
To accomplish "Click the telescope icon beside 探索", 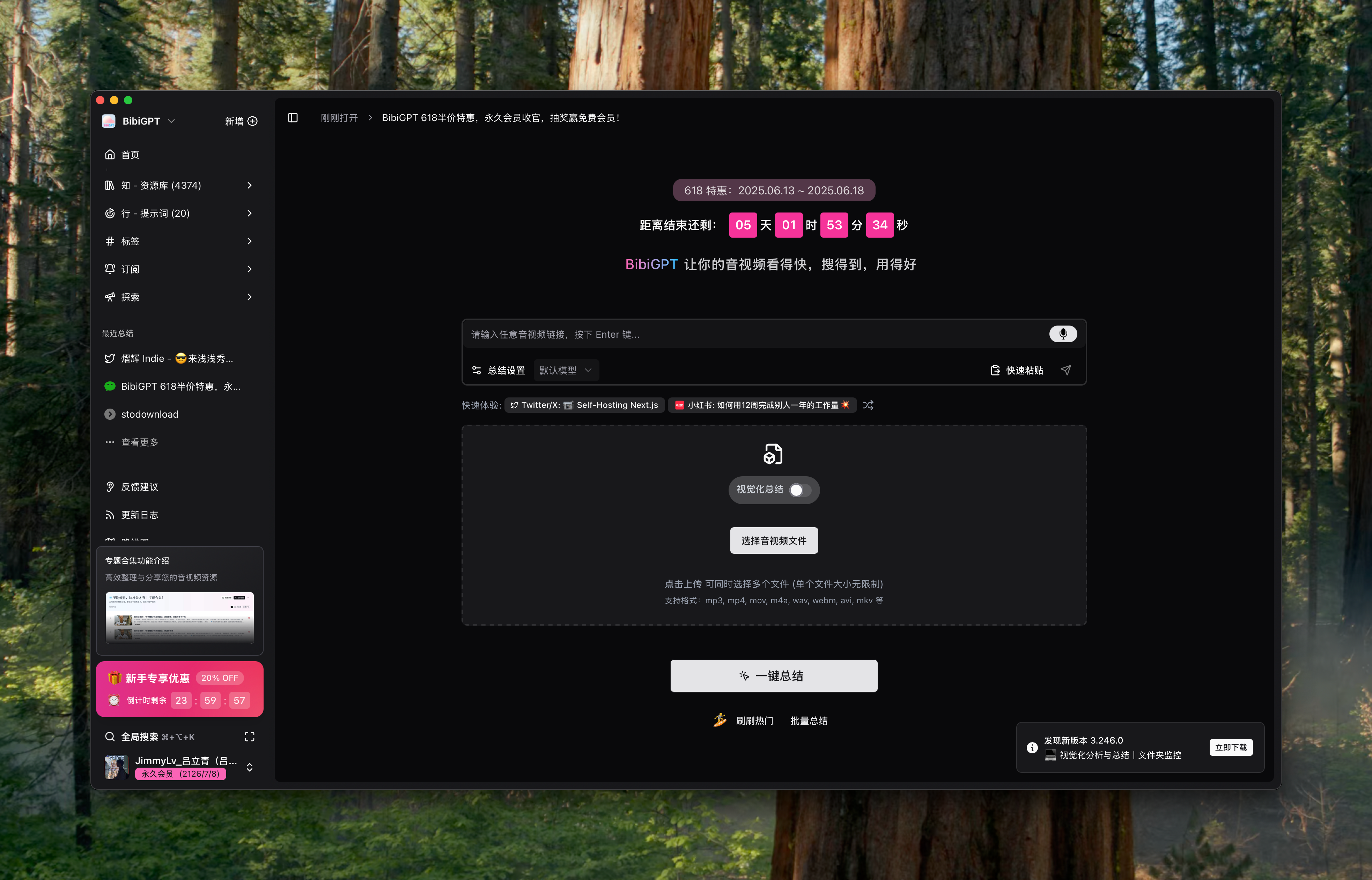I will 110,297.
